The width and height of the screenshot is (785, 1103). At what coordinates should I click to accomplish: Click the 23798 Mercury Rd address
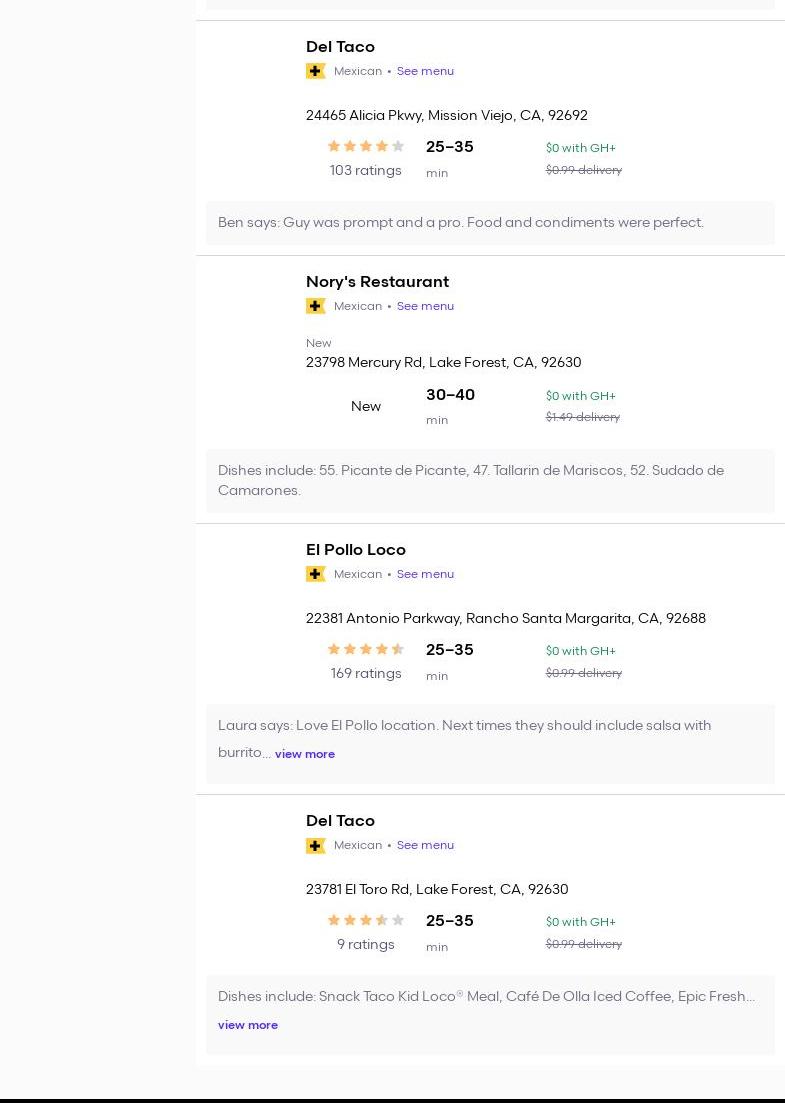click(x=443, y=362)
